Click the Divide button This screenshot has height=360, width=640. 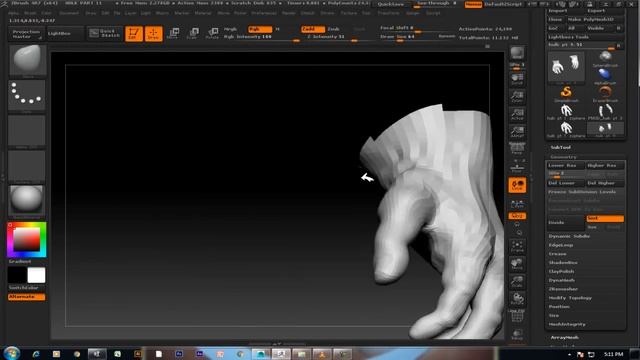point(566,222)
